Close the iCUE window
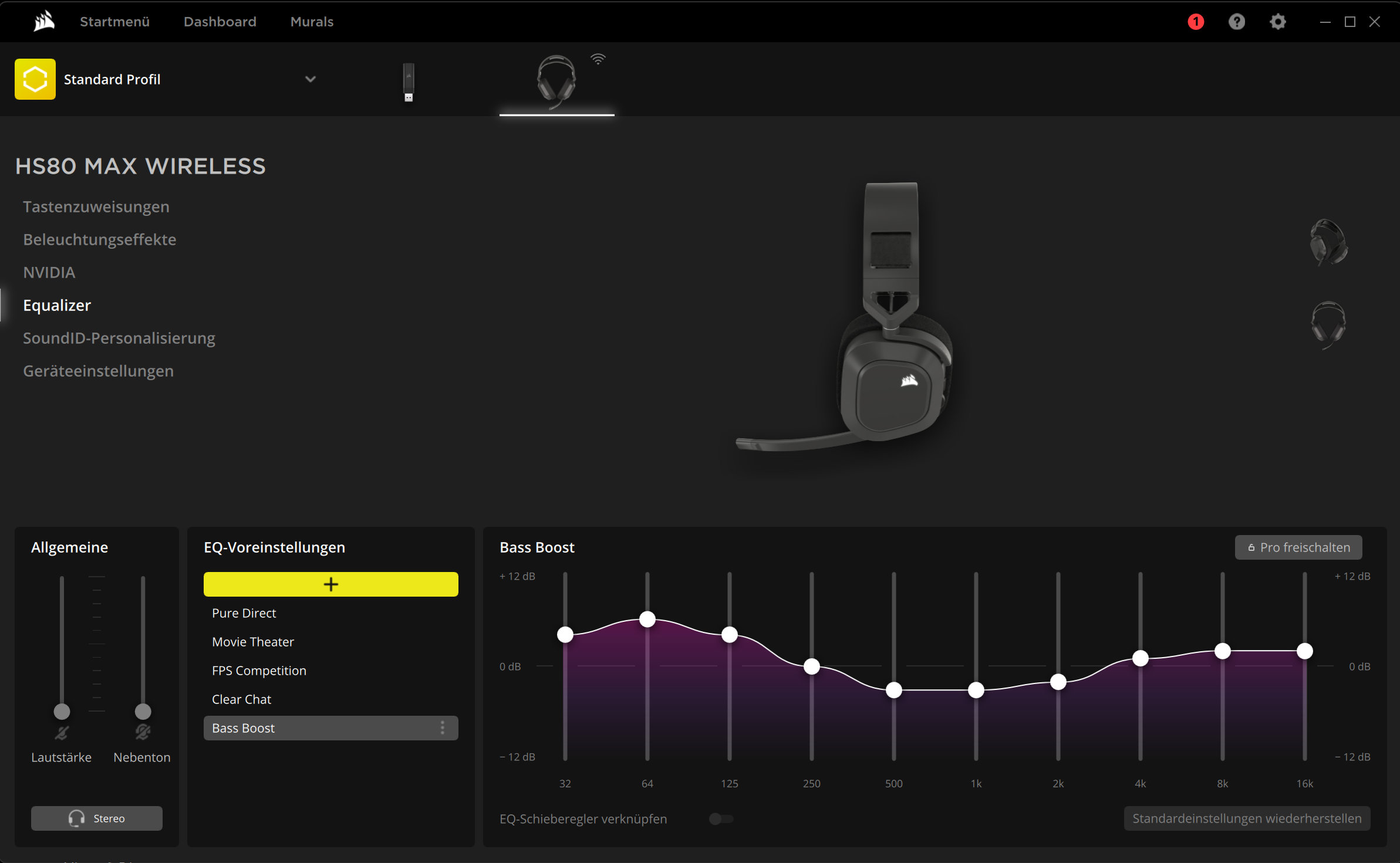Viewport: 1400px width, 863px height. point(1375,22)
